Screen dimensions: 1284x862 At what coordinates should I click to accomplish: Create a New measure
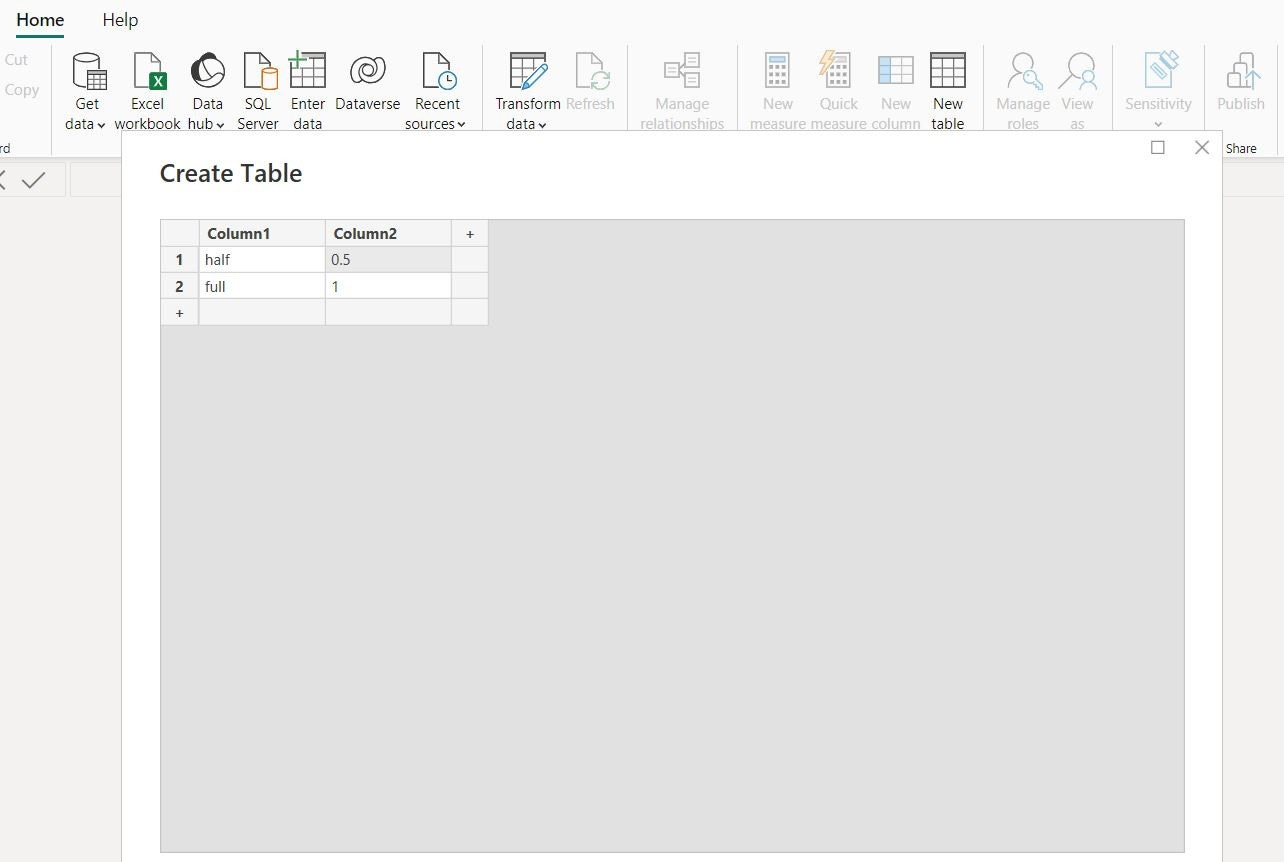tap(777, 90)
